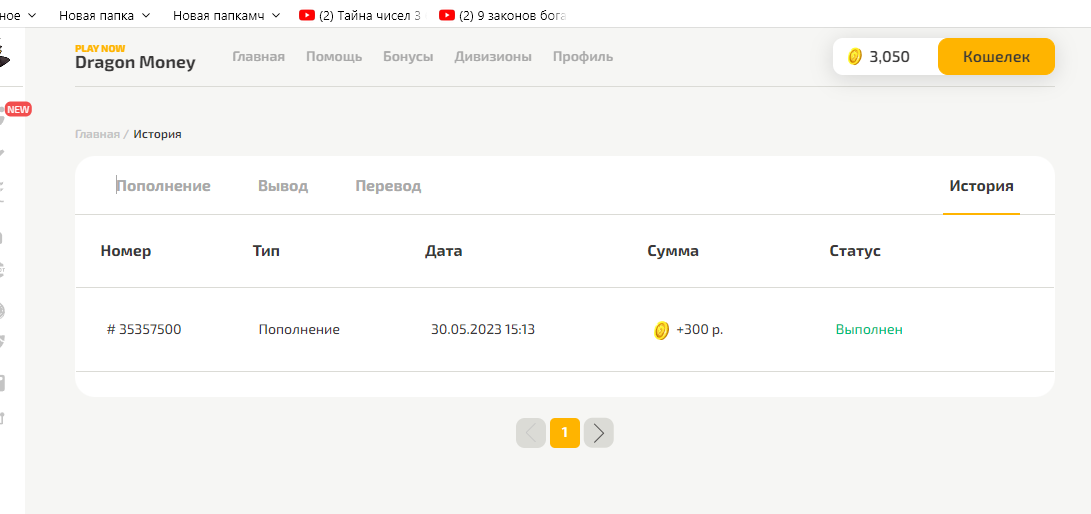Go to the next page with the right arrow
This screenshot has width=1091, height=514.
tap(598, 433)
